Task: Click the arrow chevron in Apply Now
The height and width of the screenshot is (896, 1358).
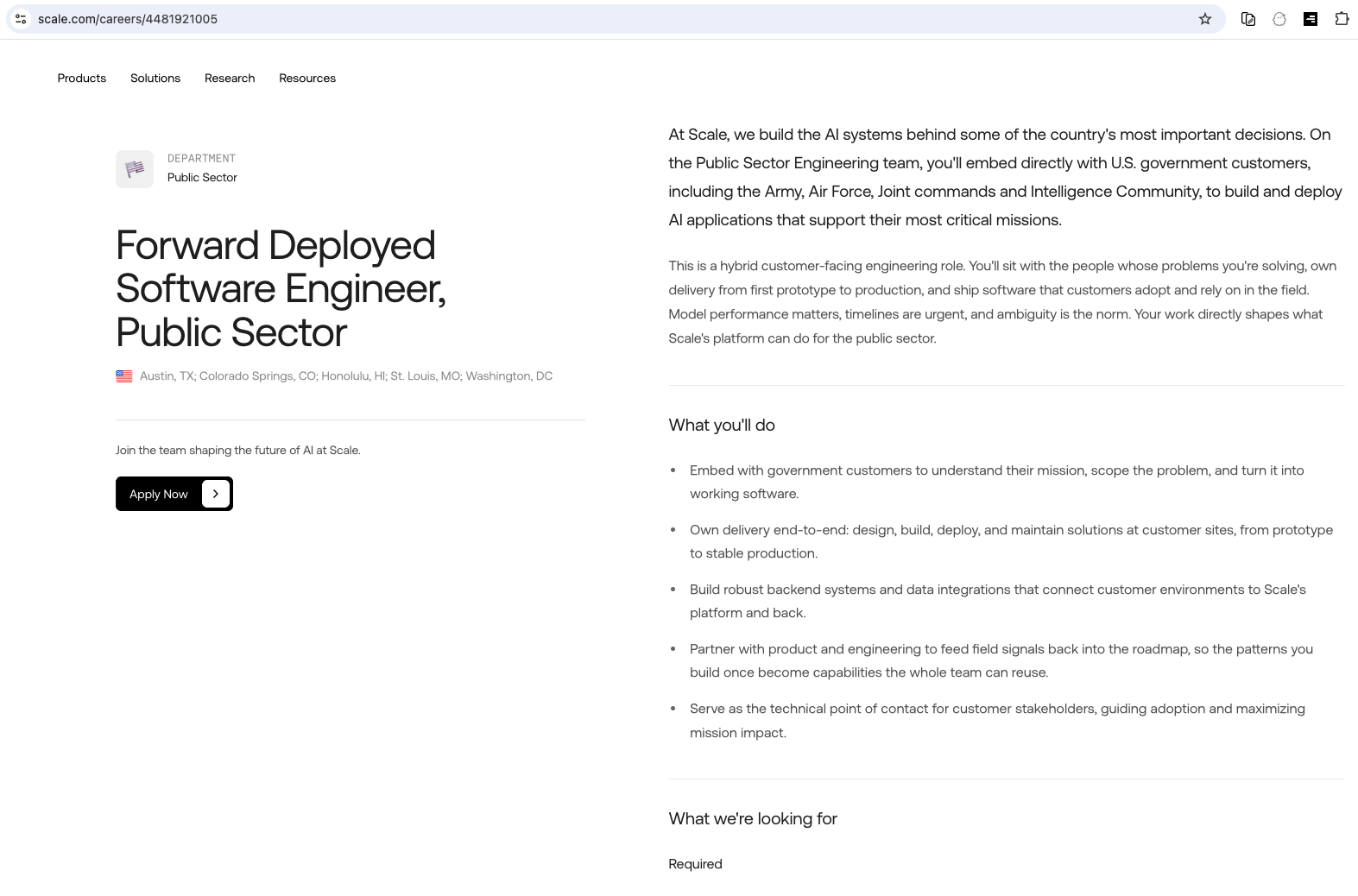Action: (x=216, y=494)
